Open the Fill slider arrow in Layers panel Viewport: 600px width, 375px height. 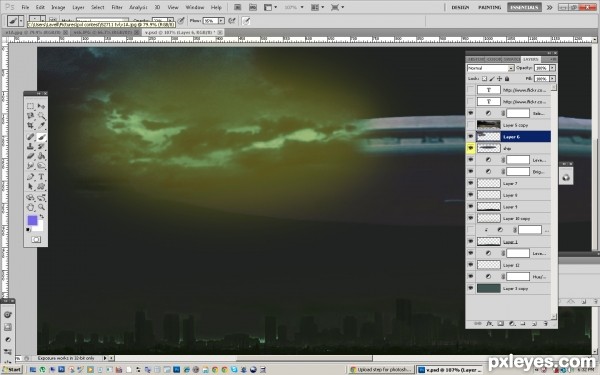(x=552, y=78)
